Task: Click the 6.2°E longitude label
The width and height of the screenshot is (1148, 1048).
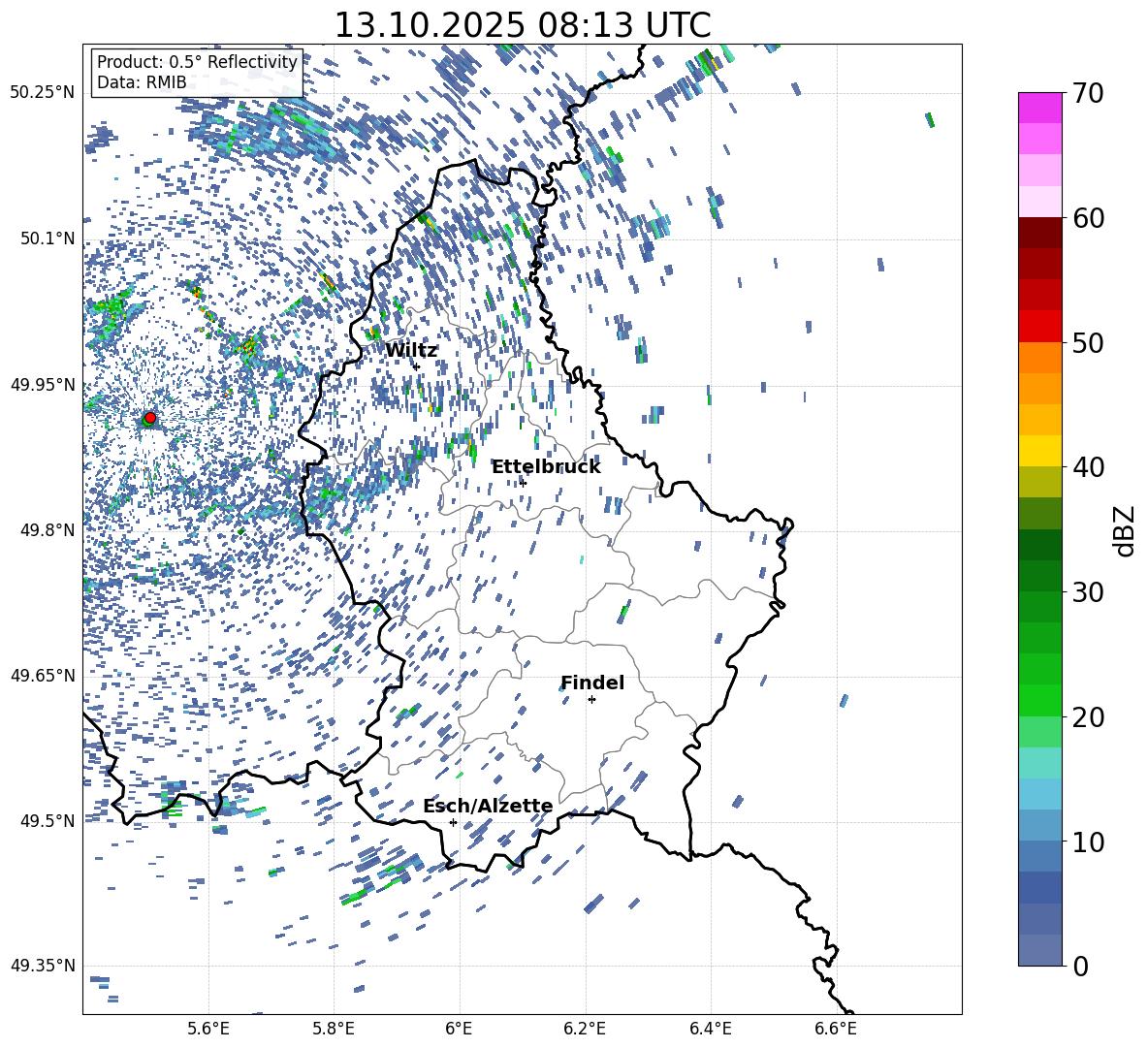Action: tap(585, 1029)
